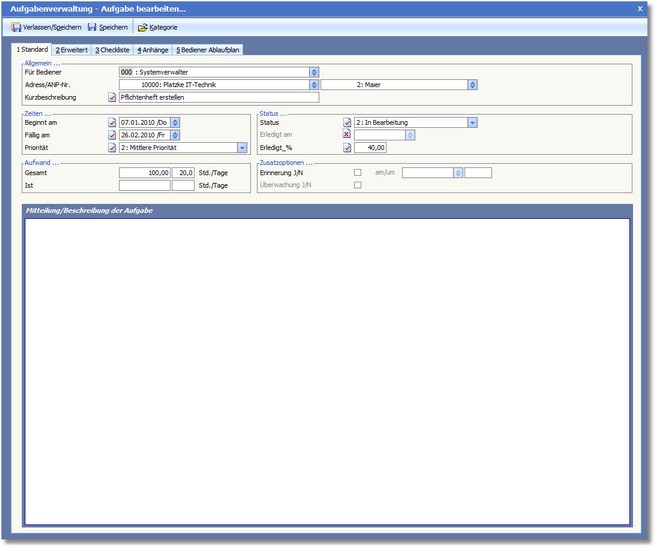
Task: Switch to the Erweitert tab
Action: coord(72,49)
